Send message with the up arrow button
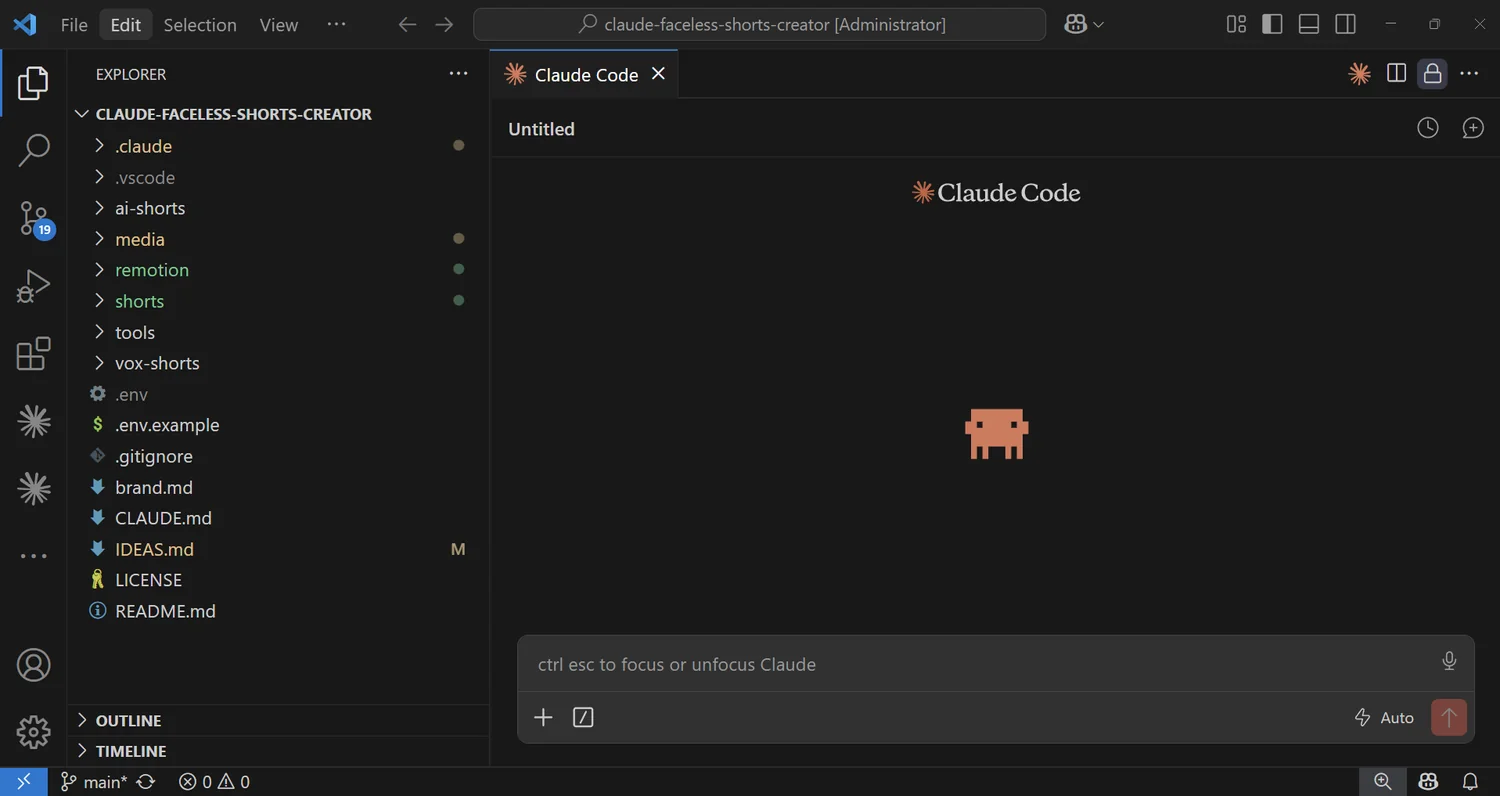The image size is (1500, 796). click(1449, 717)
